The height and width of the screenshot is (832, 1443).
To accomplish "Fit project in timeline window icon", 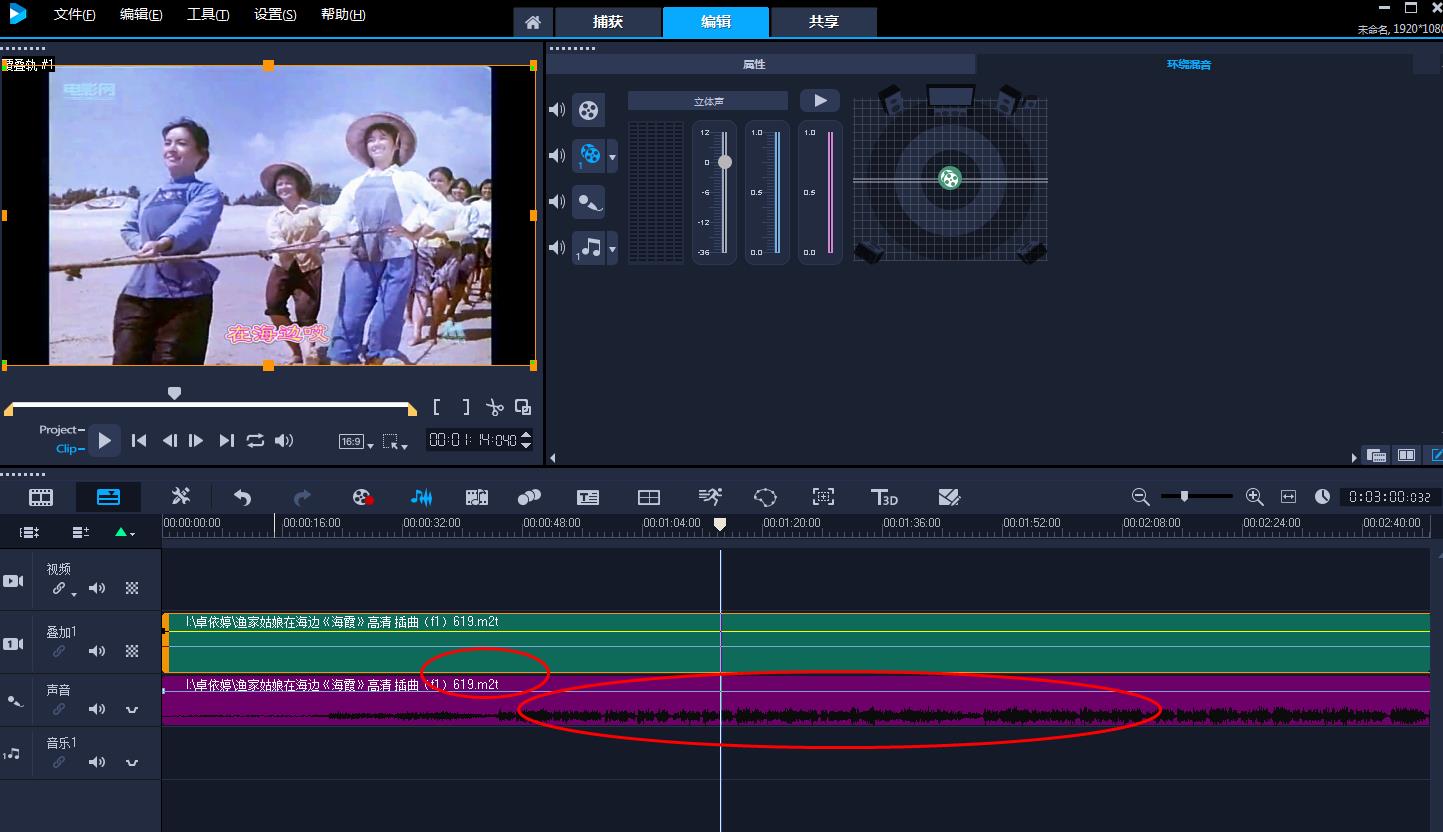I will 1288,496.
